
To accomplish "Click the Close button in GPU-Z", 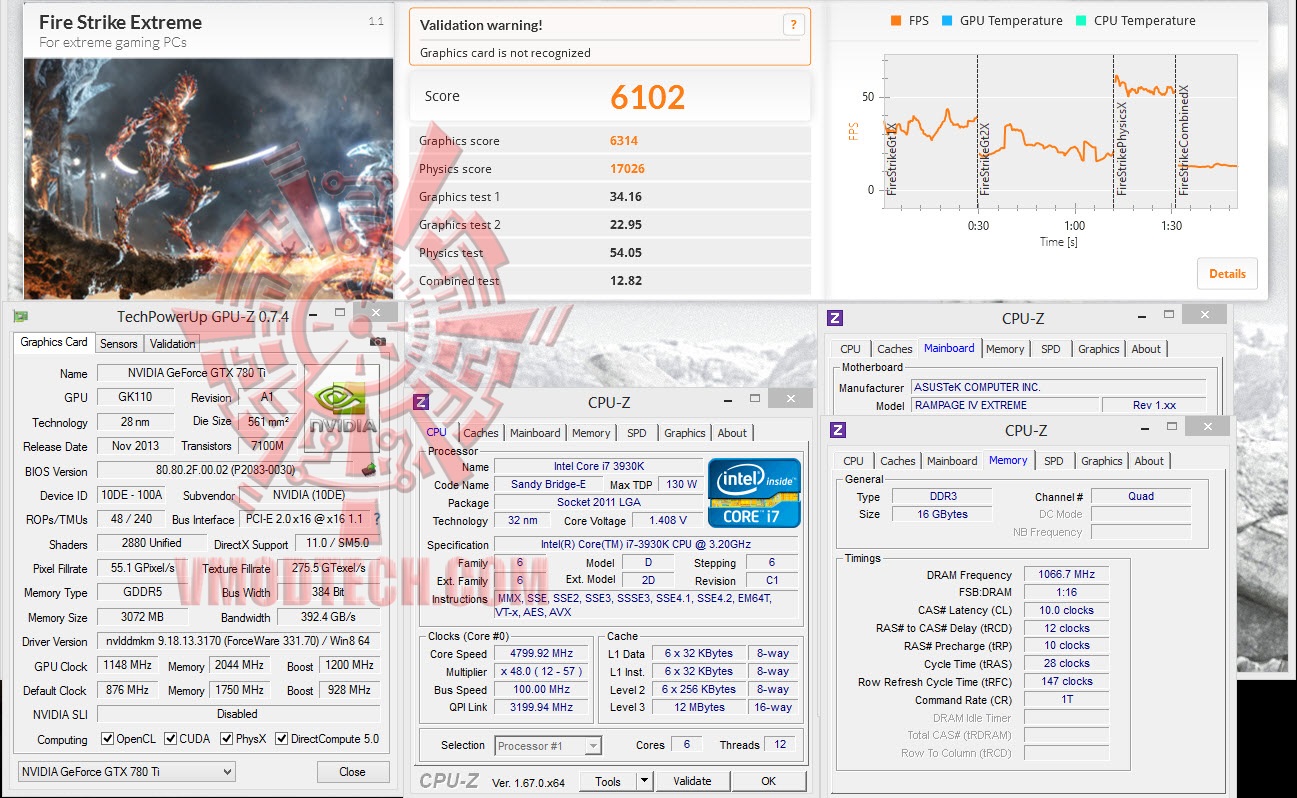I will 352,772.
